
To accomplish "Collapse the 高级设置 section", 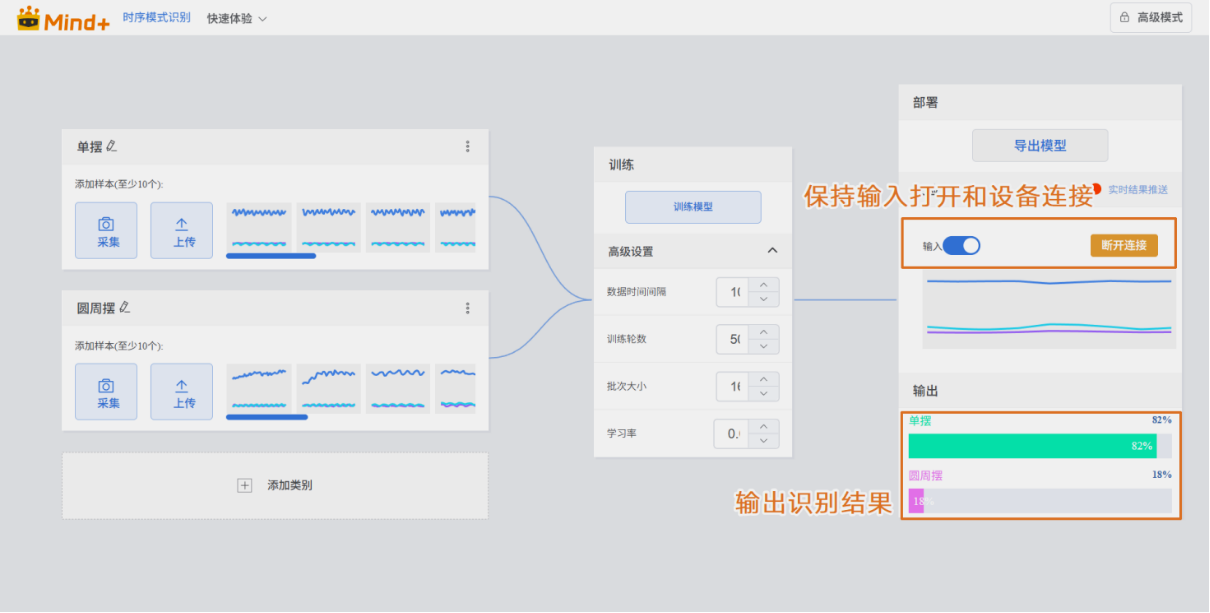I will pyautogui.click(x=772, y=251).
